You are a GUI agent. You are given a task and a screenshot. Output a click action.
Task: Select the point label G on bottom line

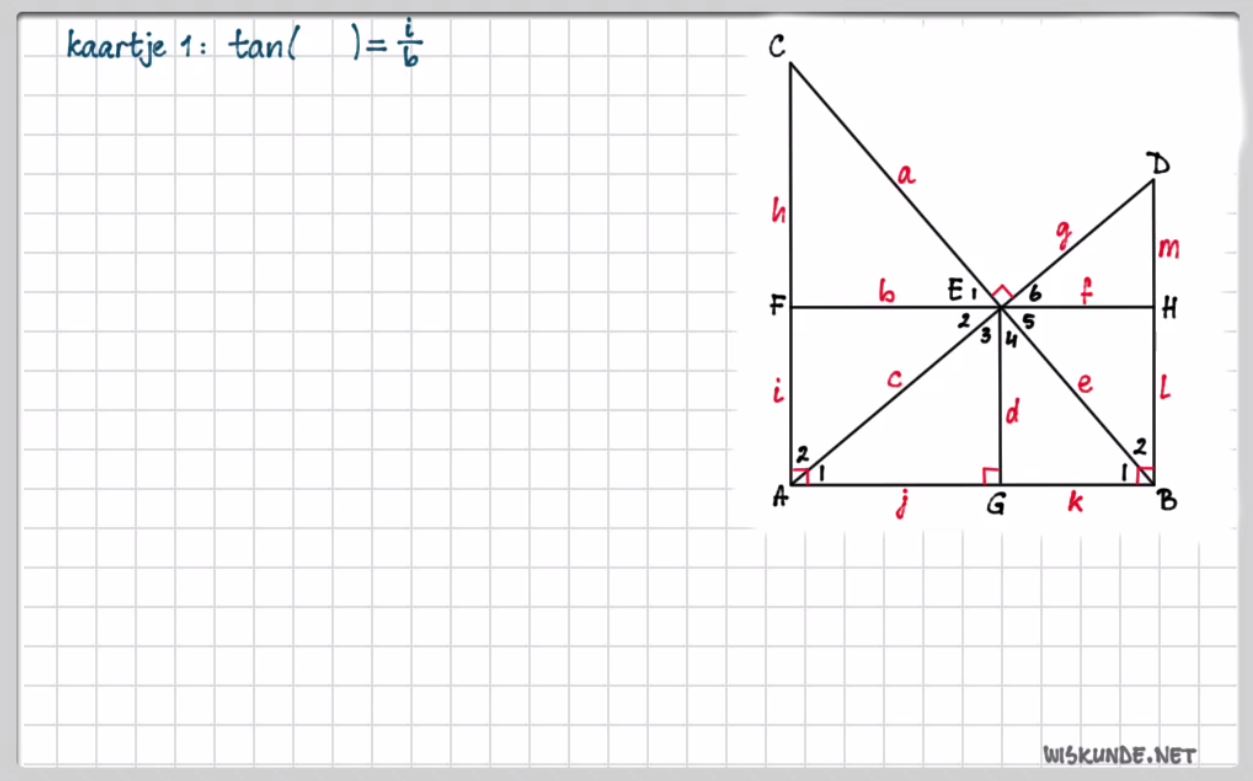996,505
